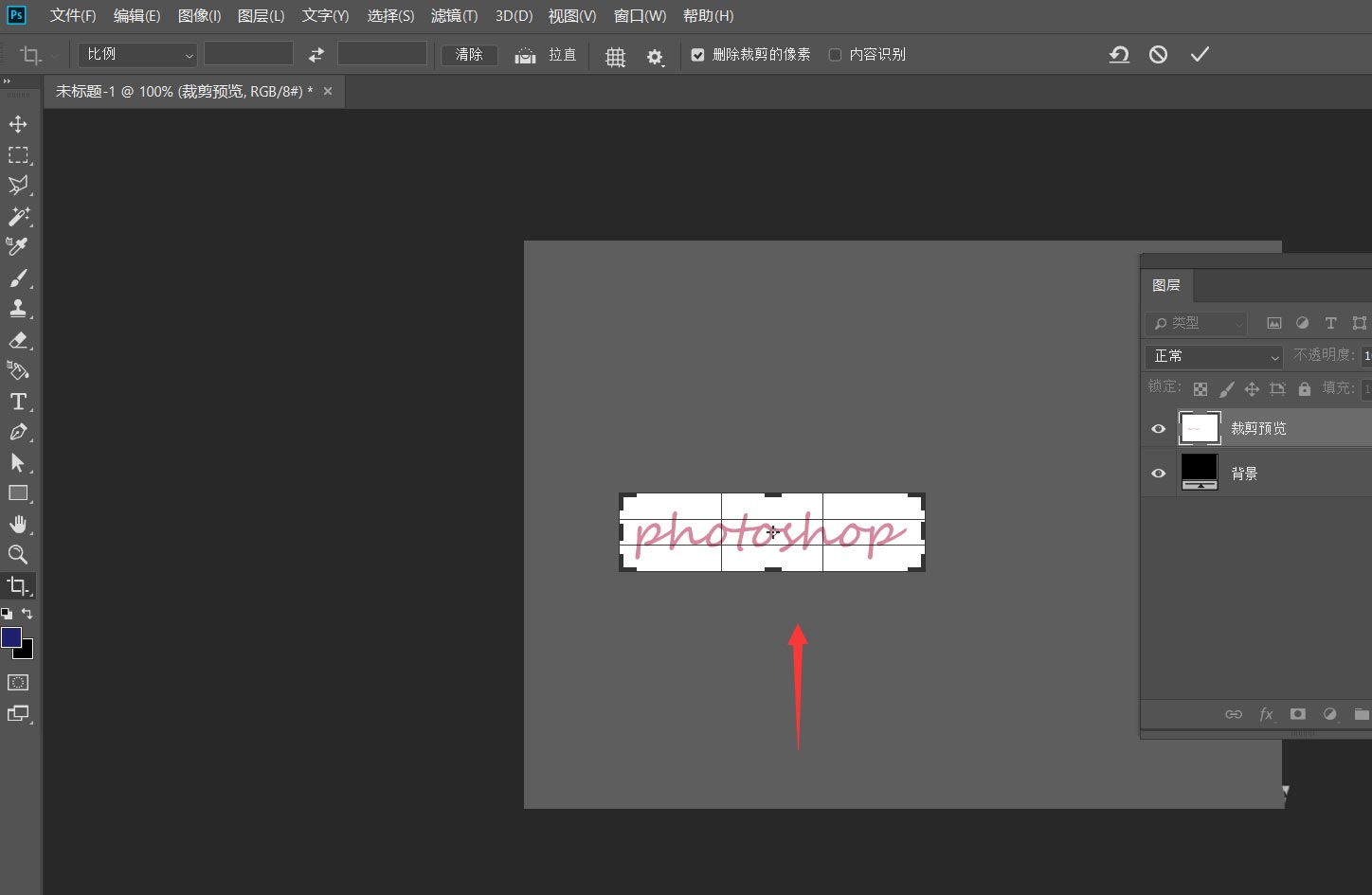Select the Rectangular Marquee tool

[x=18, y=154]
